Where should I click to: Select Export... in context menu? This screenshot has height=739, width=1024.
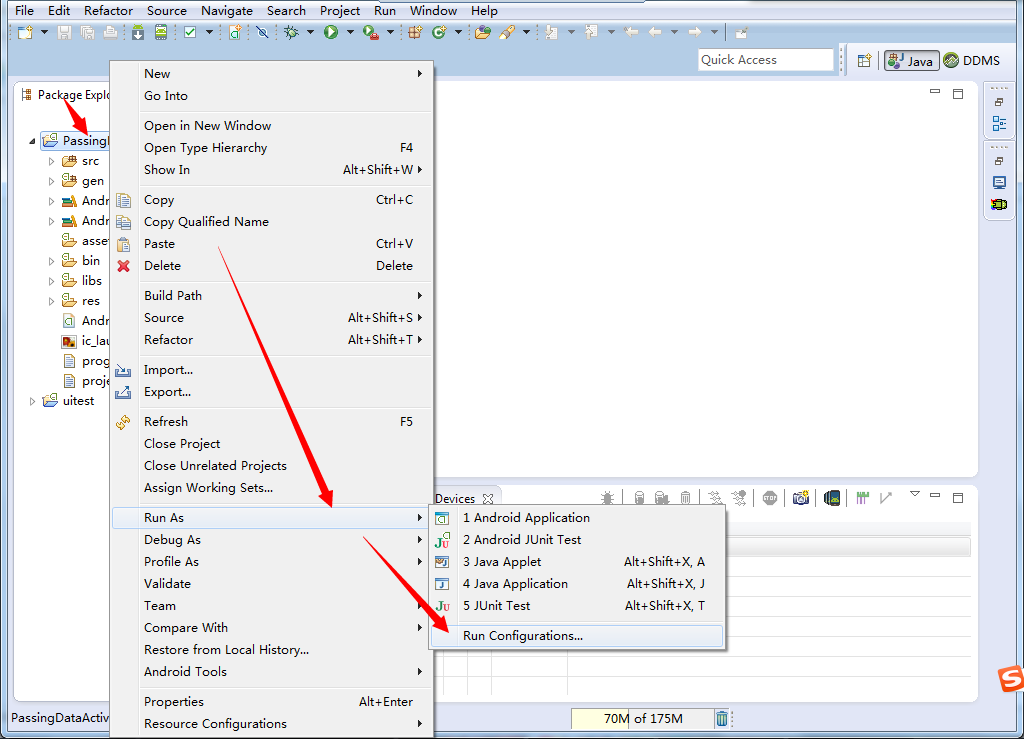coord(273,392)
